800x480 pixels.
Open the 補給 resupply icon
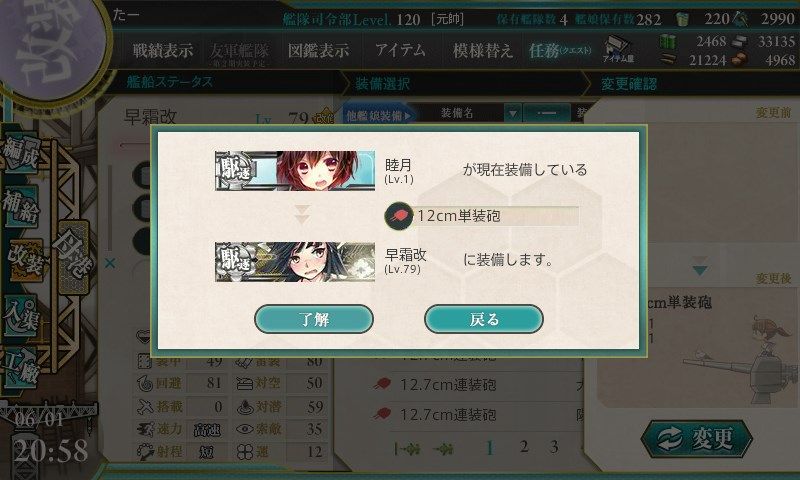21,206
